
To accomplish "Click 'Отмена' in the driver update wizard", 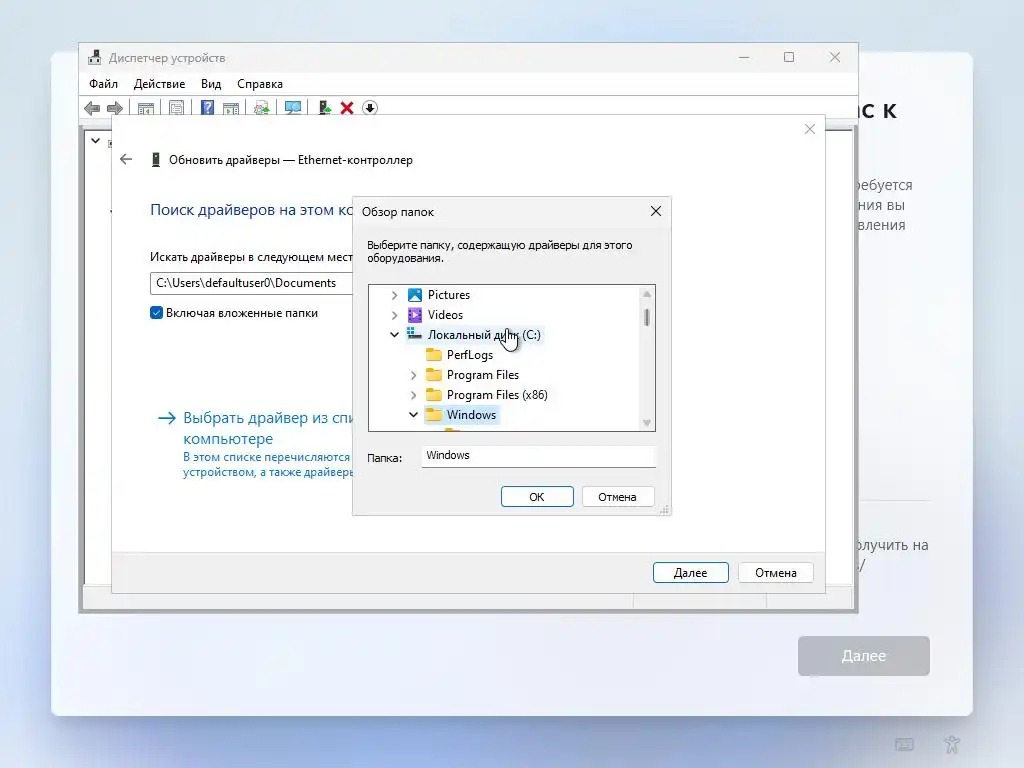I will (x=776, y=572).
